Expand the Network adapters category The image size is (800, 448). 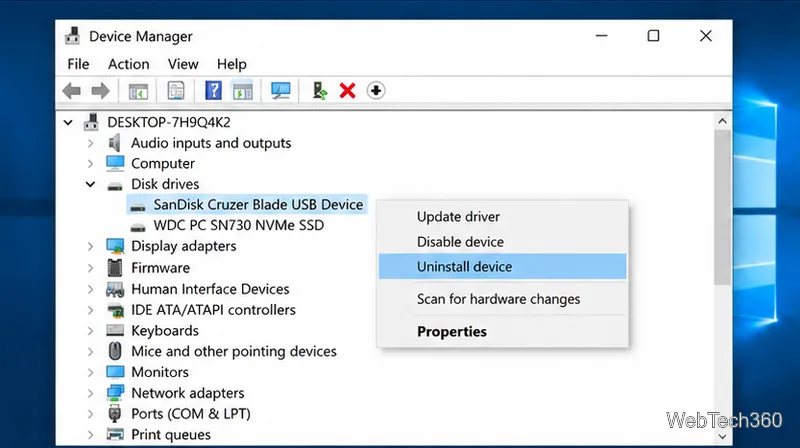(90, 393)
